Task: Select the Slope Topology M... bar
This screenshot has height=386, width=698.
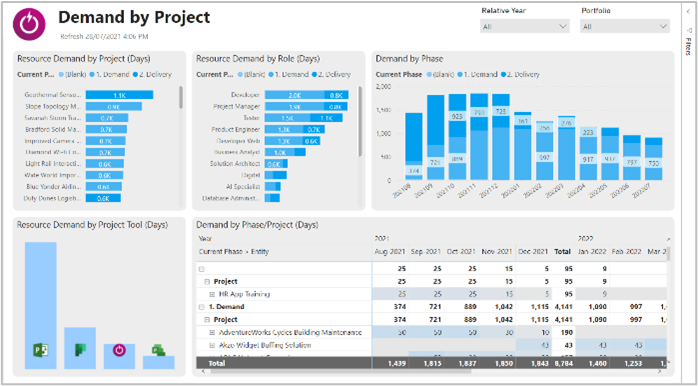Action: point(114,106)
